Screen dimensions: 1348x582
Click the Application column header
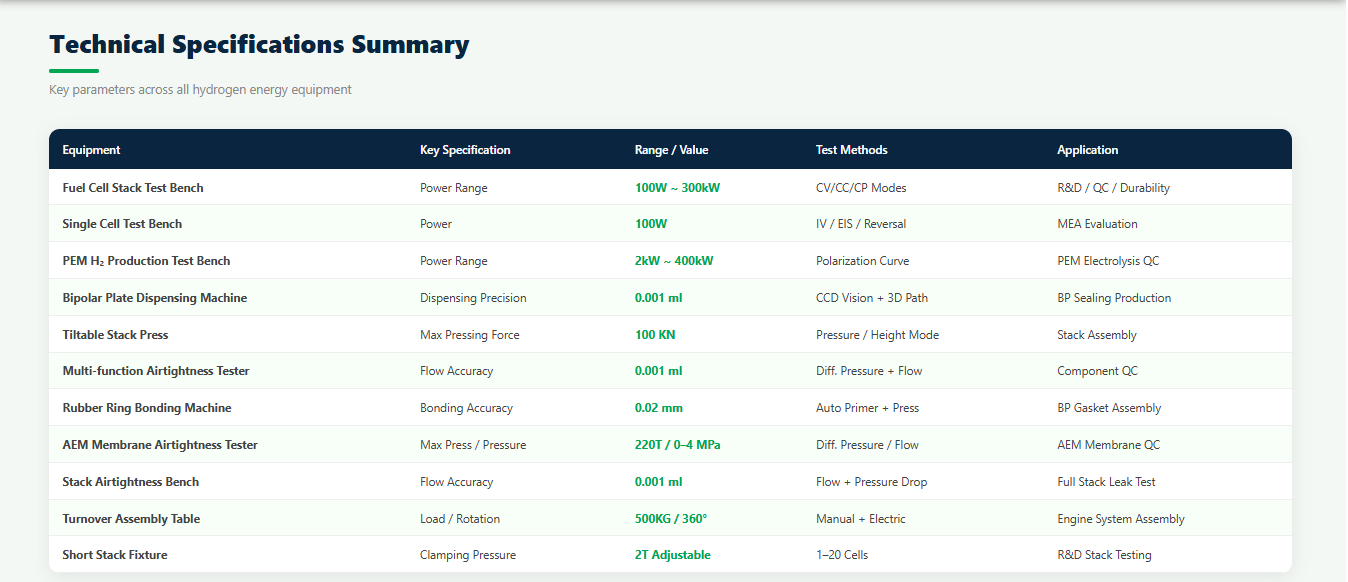pyautogui.click(x=1087, y=150)
